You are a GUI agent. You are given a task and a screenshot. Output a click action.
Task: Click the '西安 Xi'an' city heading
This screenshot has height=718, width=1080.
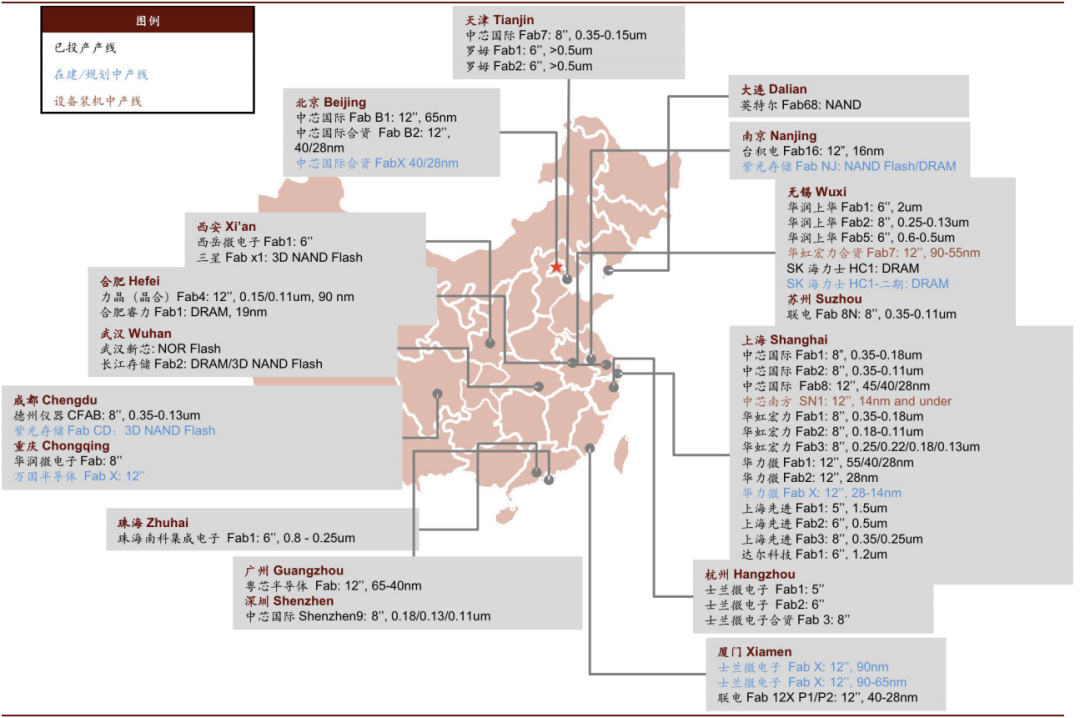(x=226, y=226)
